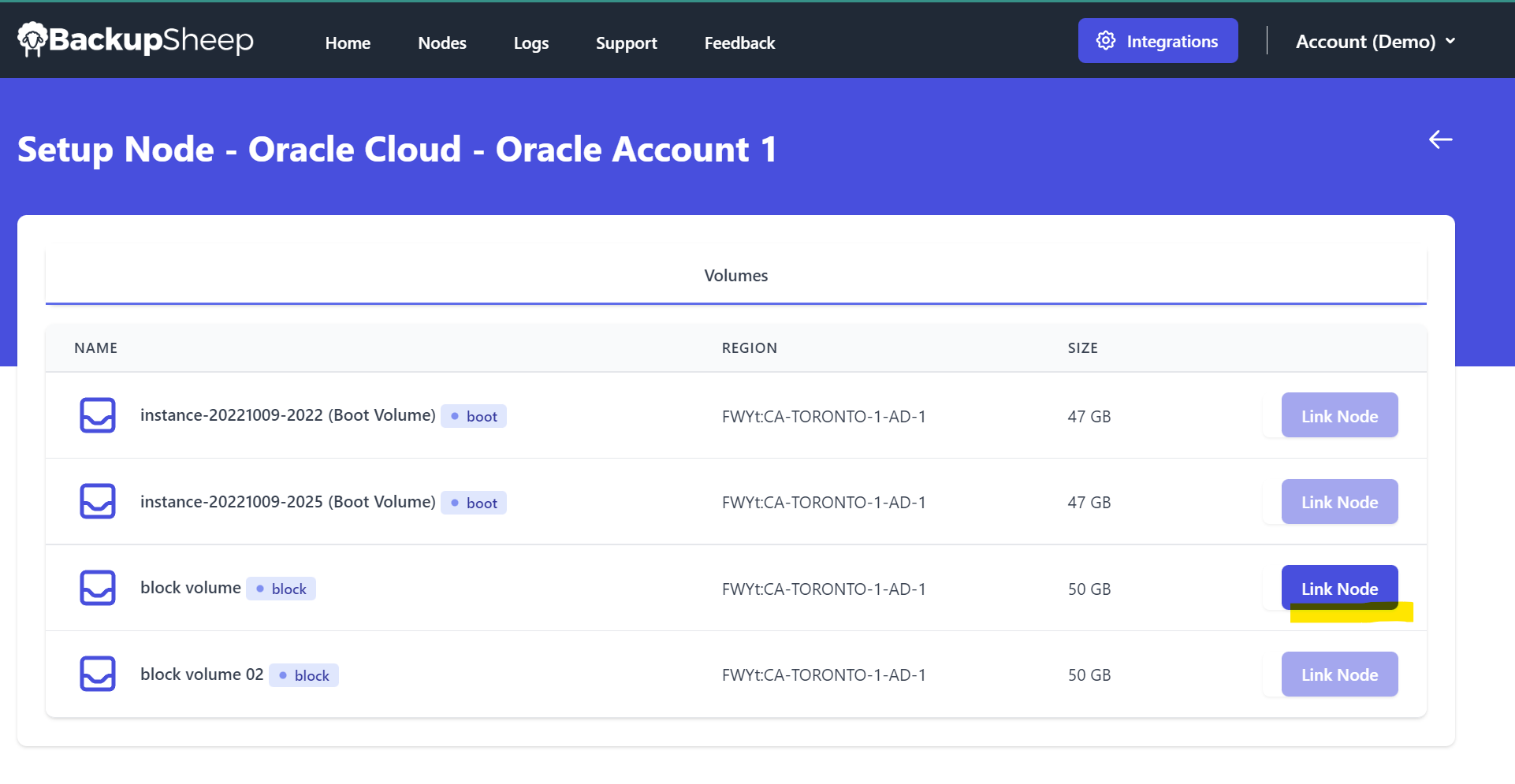Click the volume icon for instance-20221009-2022

click(98, 415)
